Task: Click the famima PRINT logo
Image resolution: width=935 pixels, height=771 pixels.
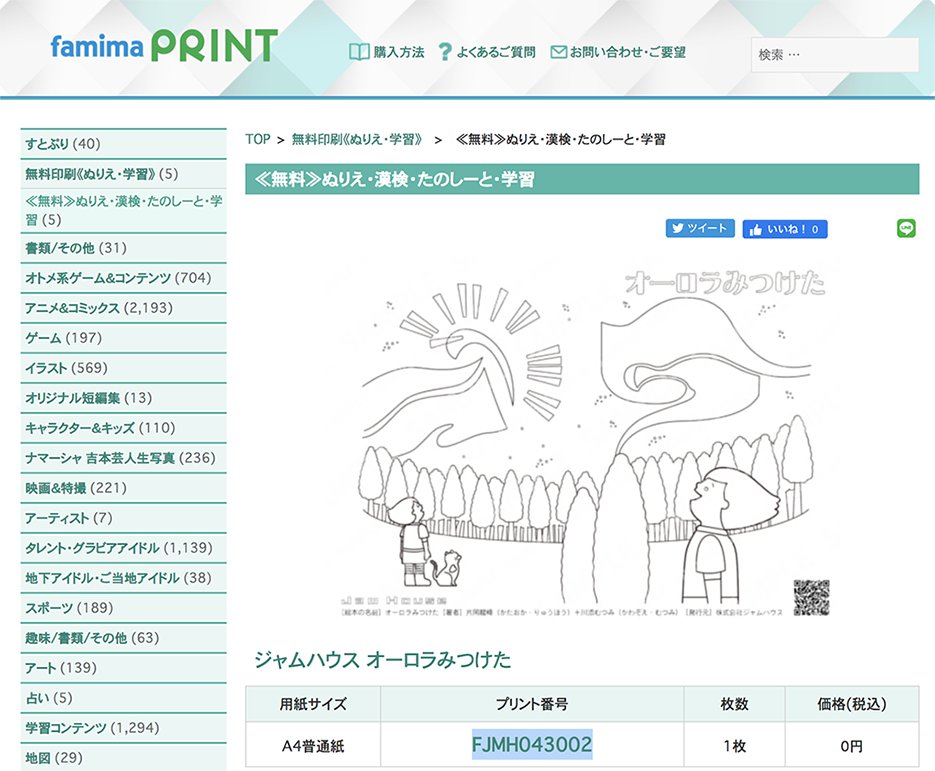Action: [164, 46]
